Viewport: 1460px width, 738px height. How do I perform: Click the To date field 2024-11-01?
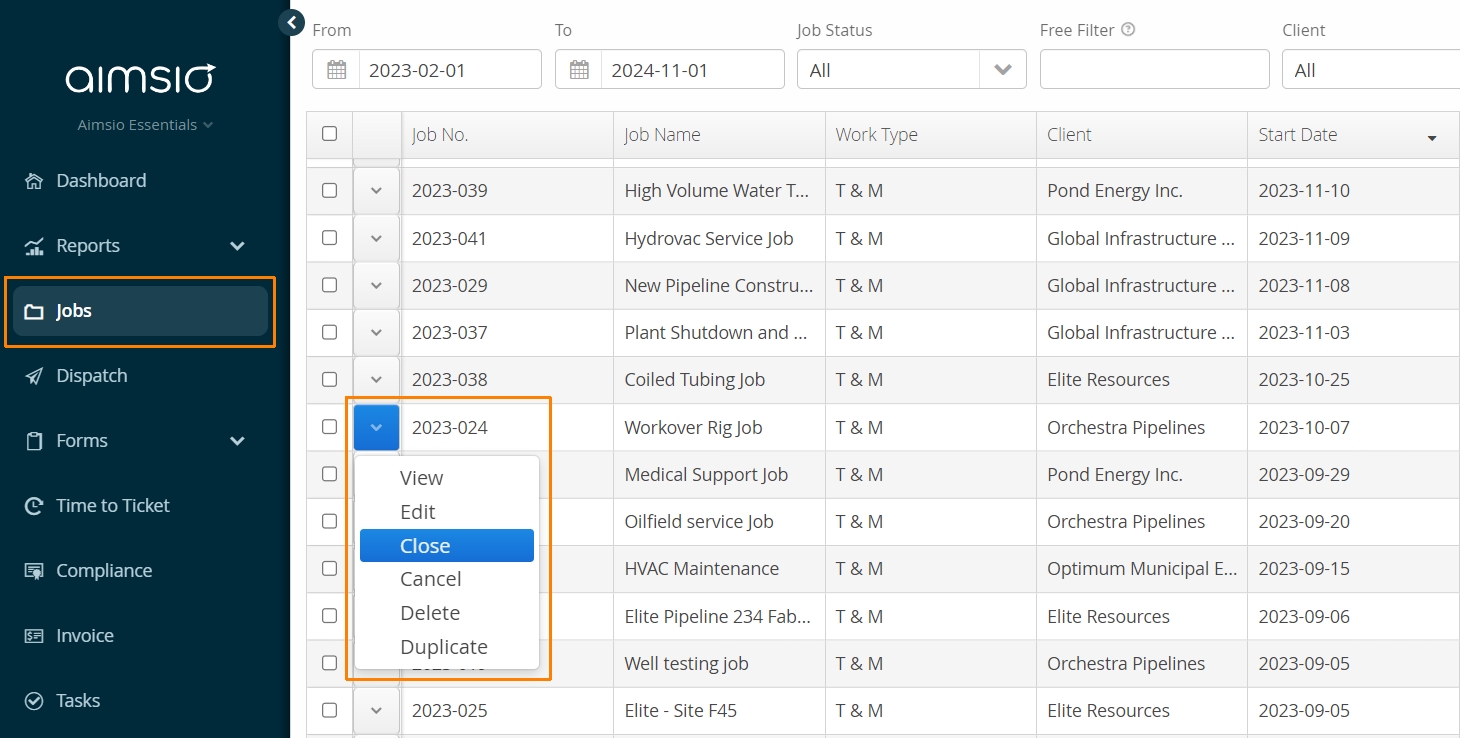point(692,70)
